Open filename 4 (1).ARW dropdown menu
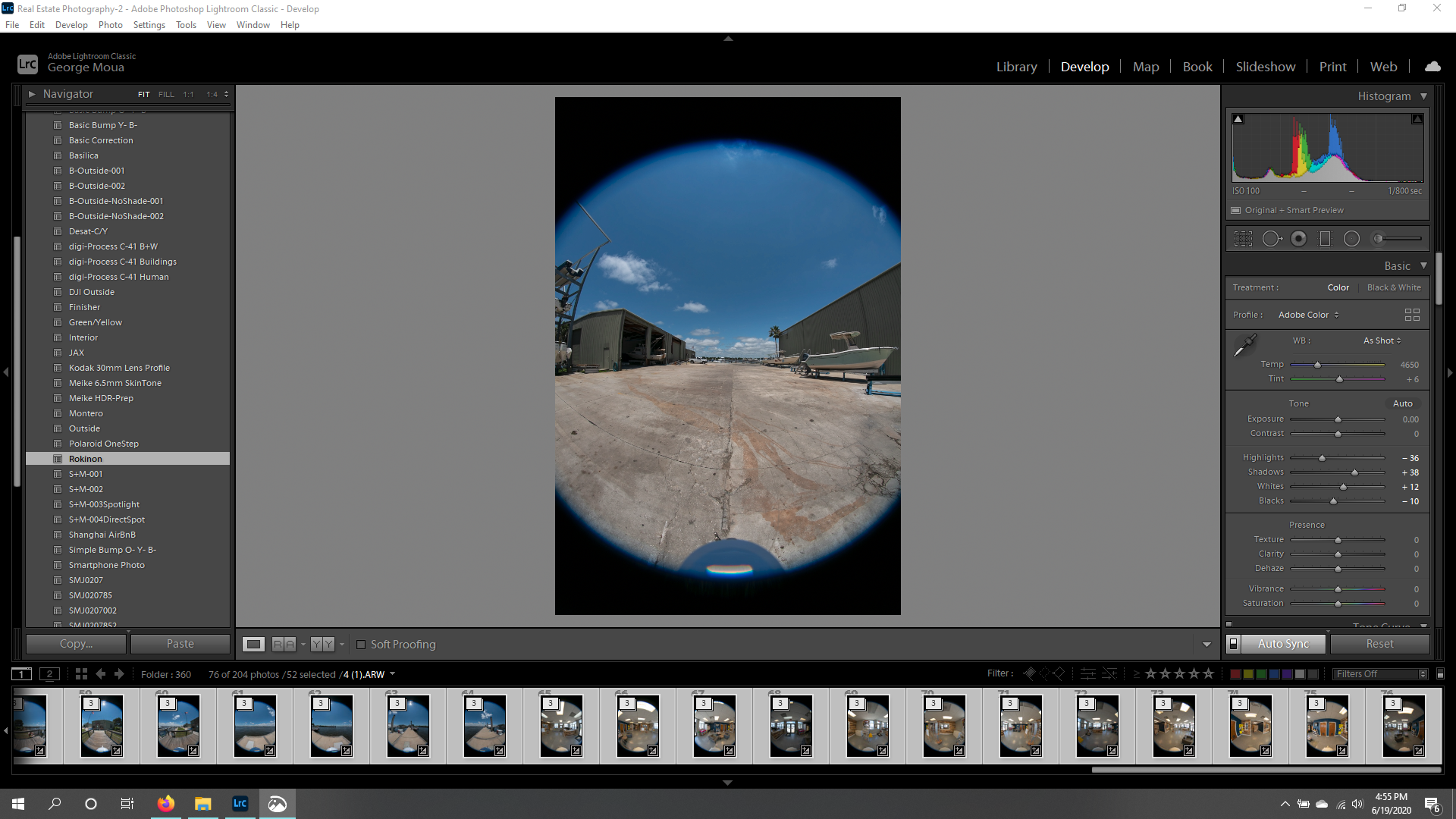 392,674
